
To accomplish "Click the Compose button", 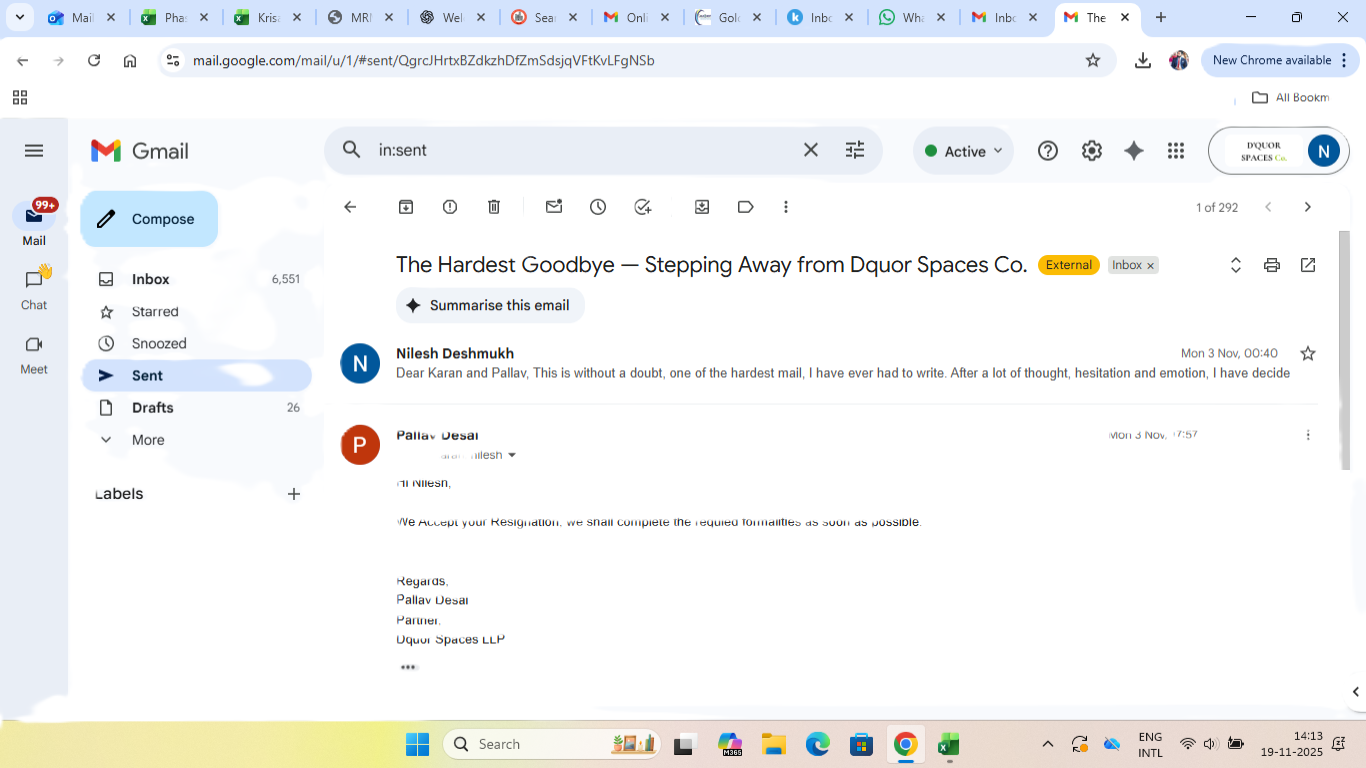I will [x=149, y=219].
